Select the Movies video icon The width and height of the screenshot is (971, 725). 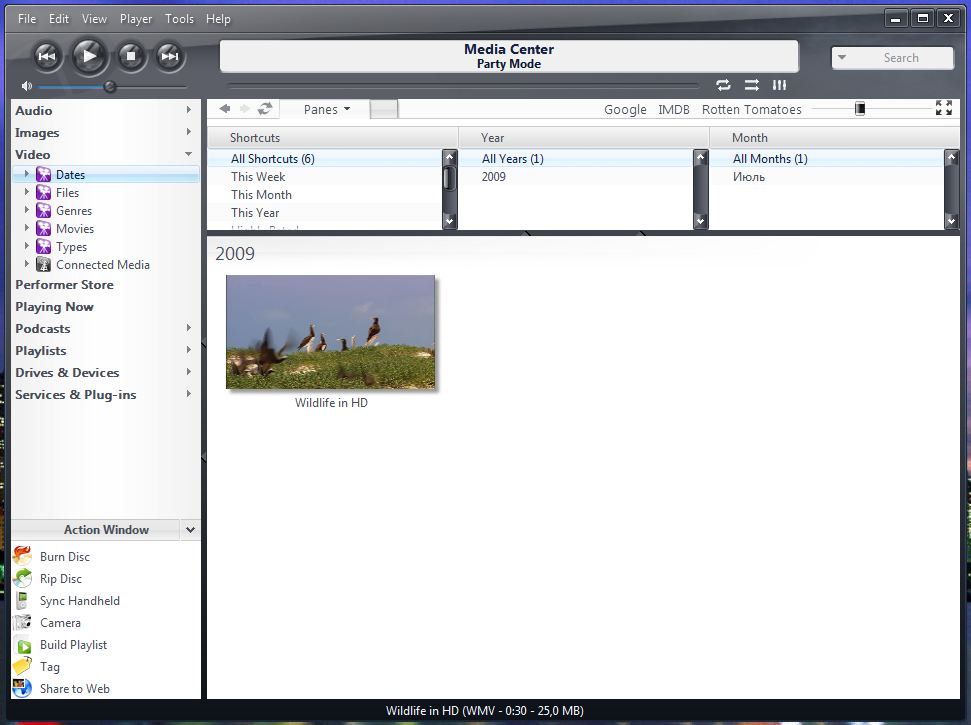tap(43, 228)
